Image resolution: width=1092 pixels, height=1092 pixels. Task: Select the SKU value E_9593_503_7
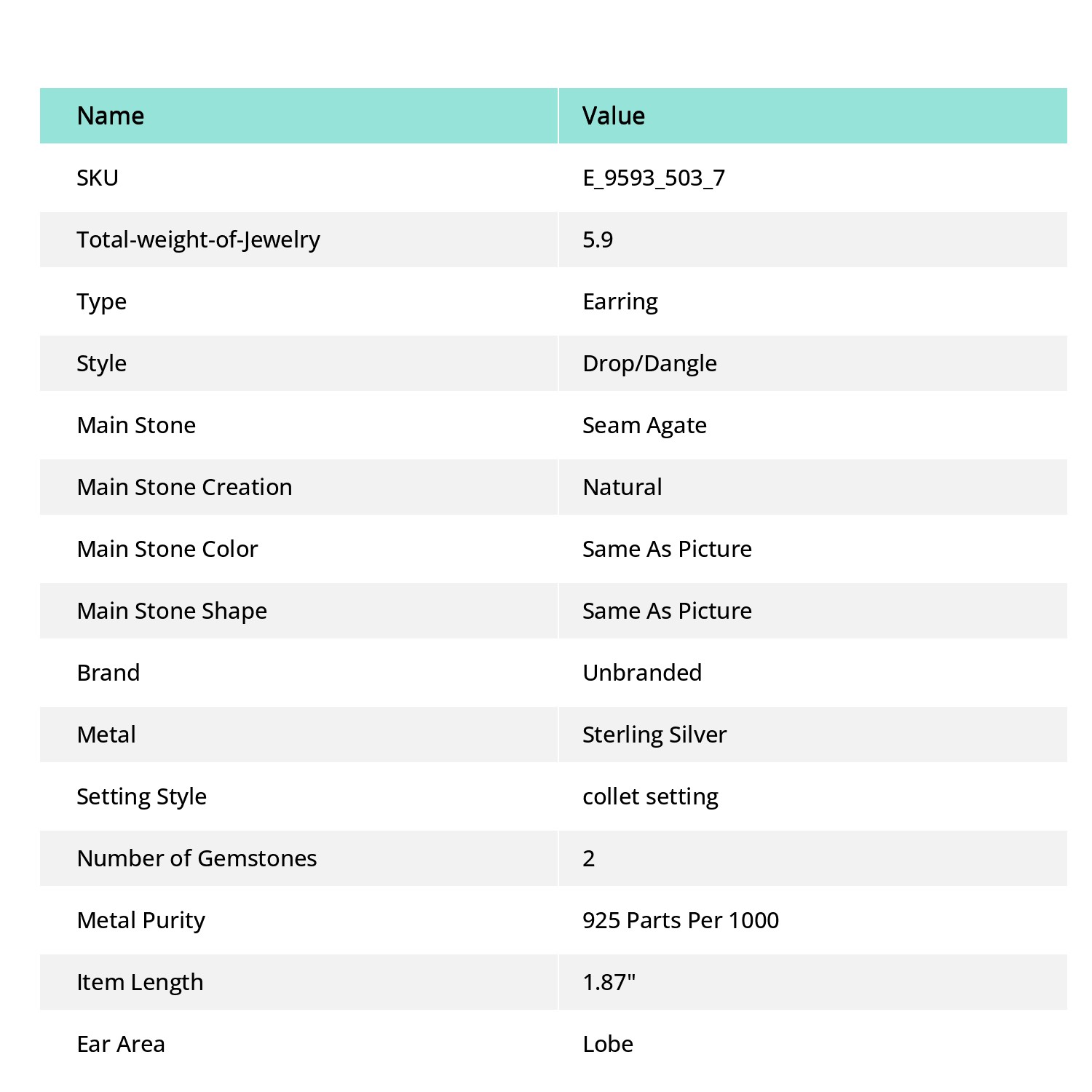coord(654,178)
